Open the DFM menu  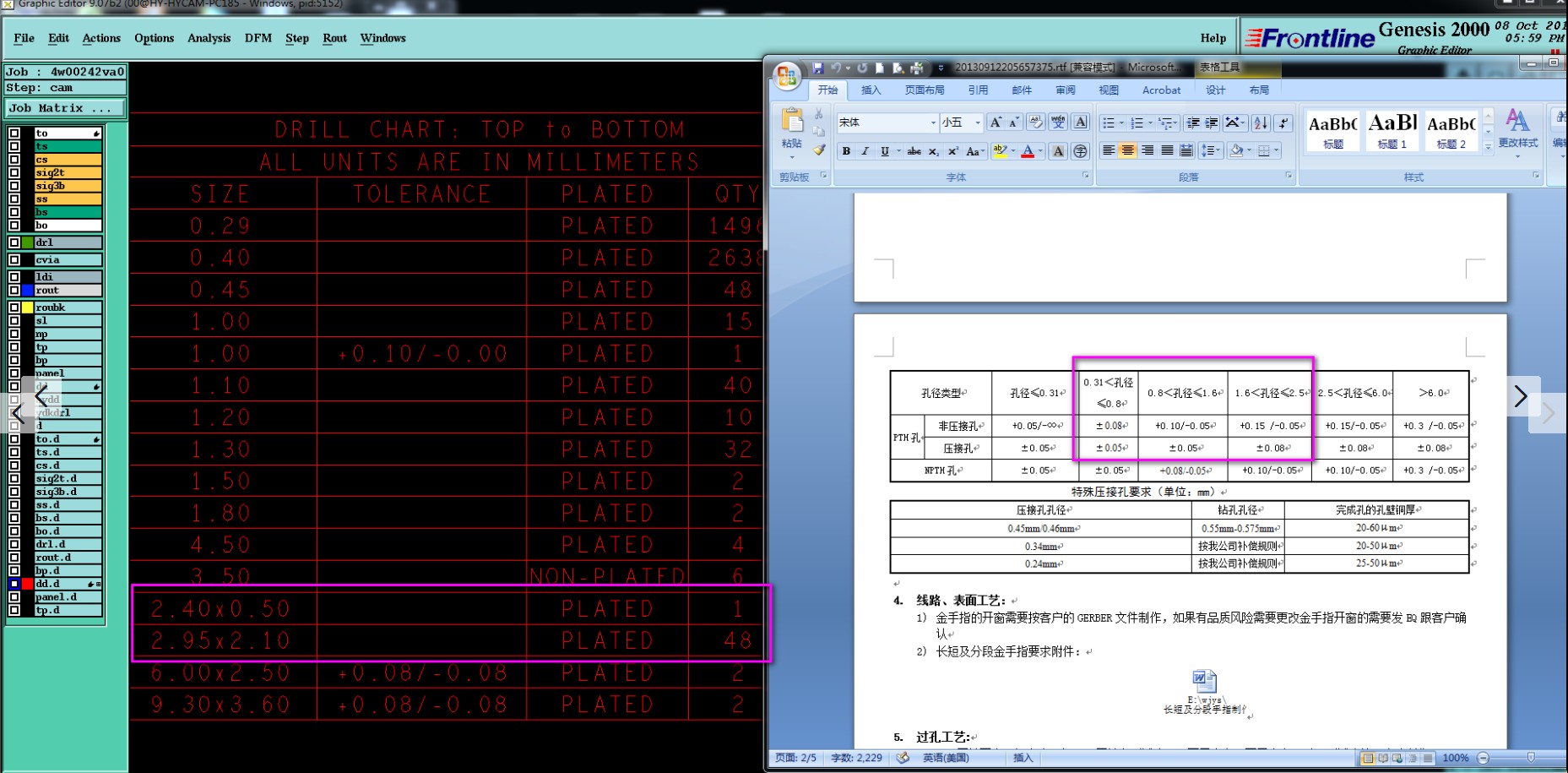click(258, 38)
